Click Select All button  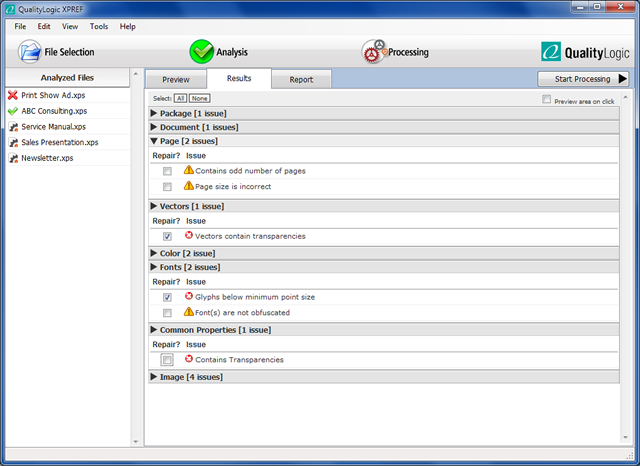(x=180, y=98)
